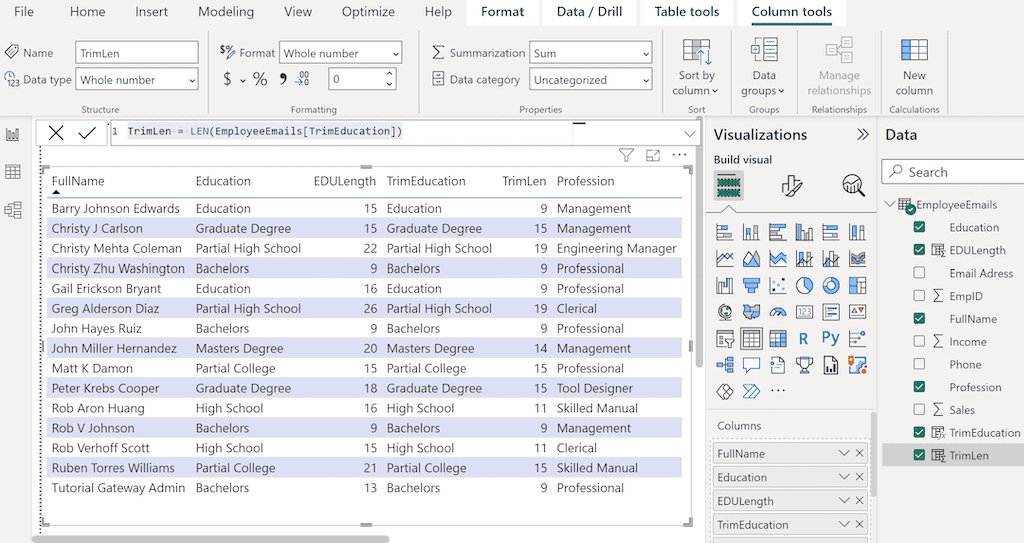Screen dimensions: 1024x543
Task: Check the Sales field checkbox
Action: [919, 410]
